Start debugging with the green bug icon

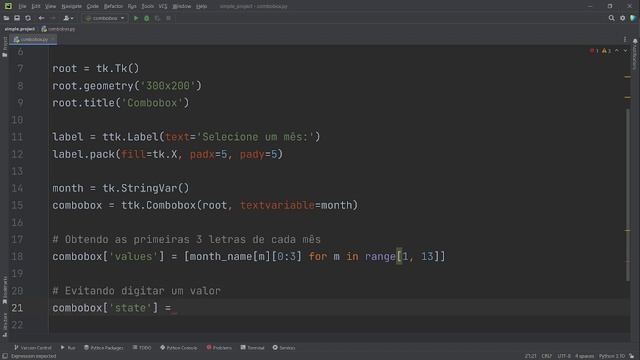147,18
